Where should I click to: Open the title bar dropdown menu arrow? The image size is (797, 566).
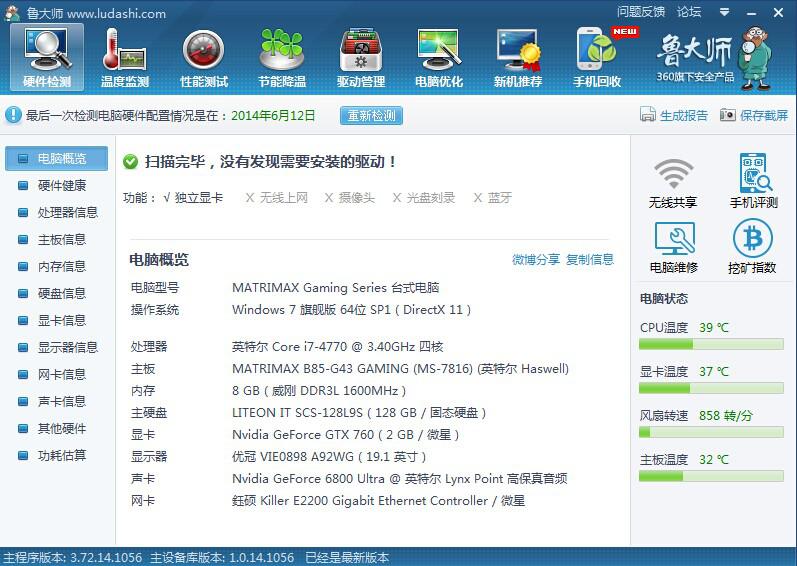[x=725, y=12]
